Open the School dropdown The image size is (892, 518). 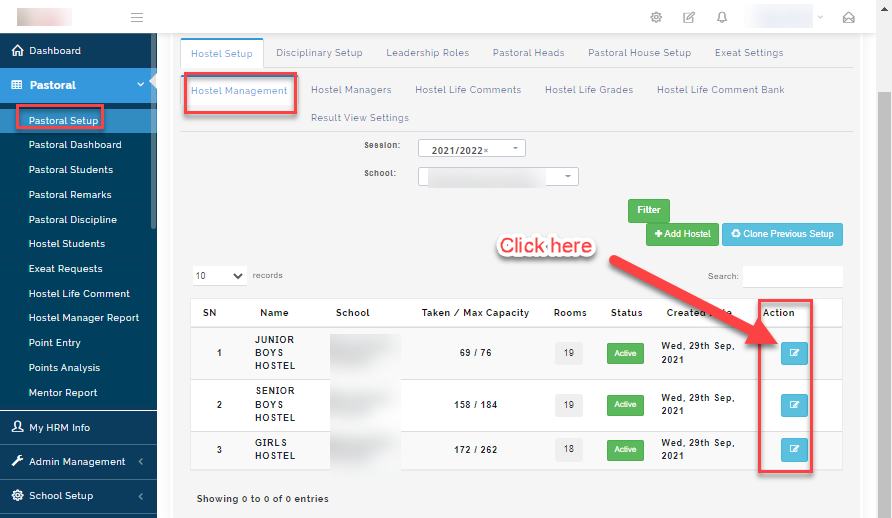[498, 176]
